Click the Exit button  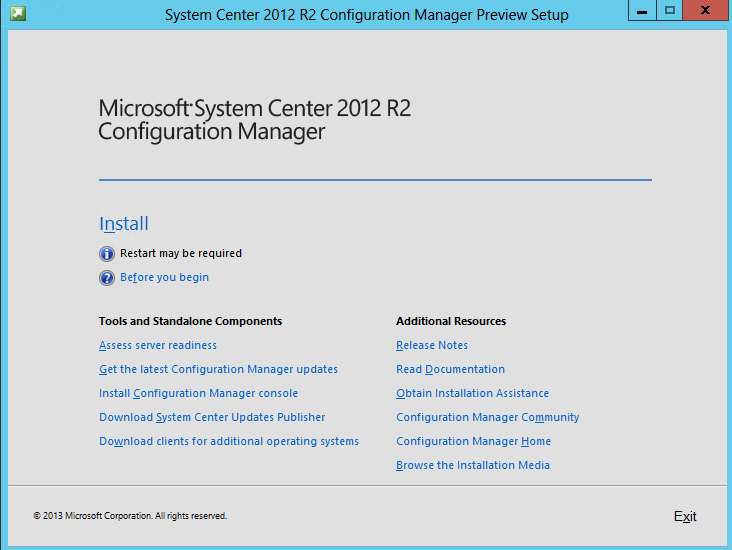(685, 516)
